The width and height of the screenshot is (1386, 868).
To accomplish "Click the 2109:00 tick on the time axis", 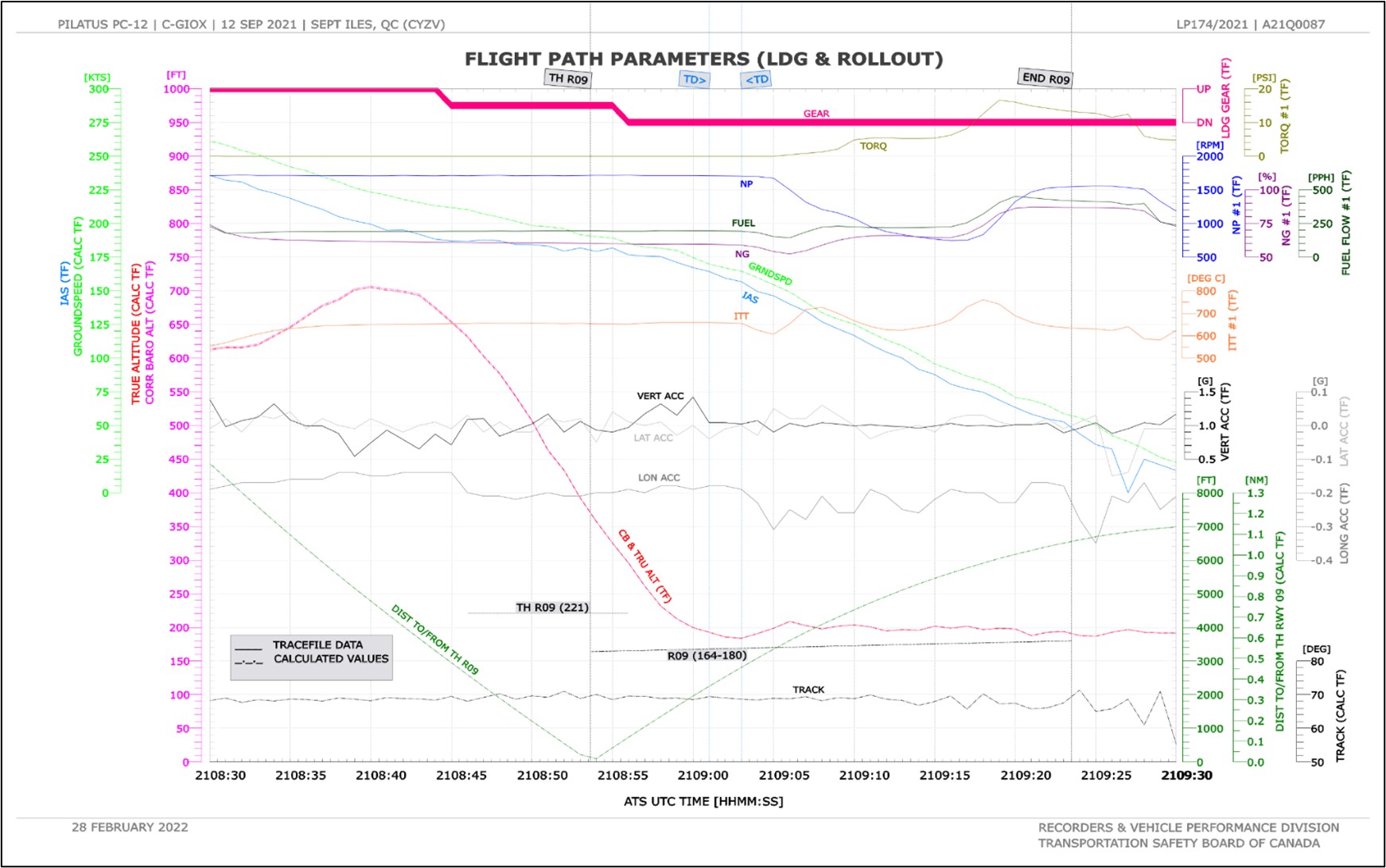I will coord(703,776).
